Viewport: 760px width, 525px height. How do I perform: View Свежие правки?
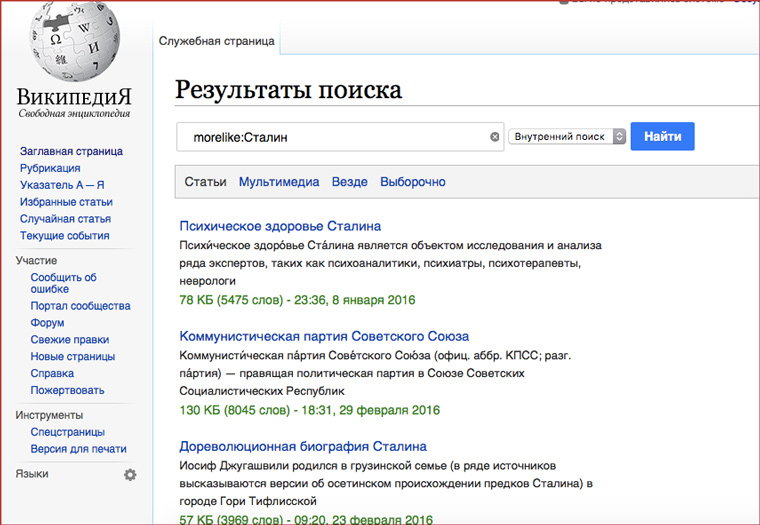point(70,340)
